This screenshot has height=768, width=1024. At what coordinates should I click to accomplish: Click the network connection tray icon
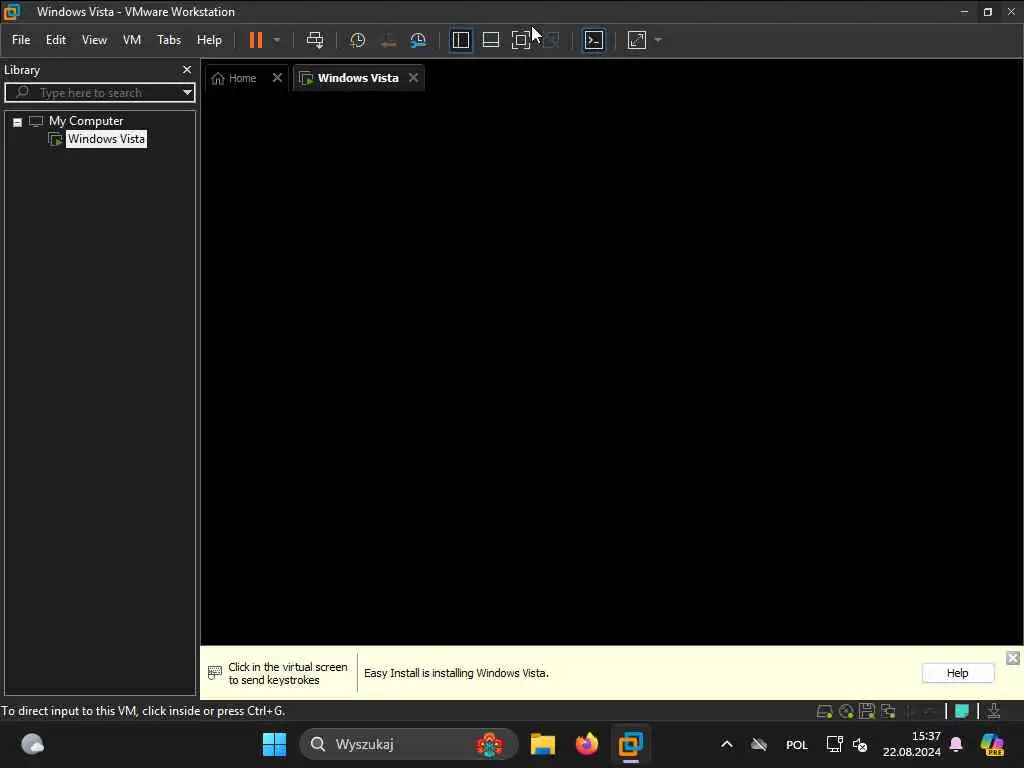[834, 744]
